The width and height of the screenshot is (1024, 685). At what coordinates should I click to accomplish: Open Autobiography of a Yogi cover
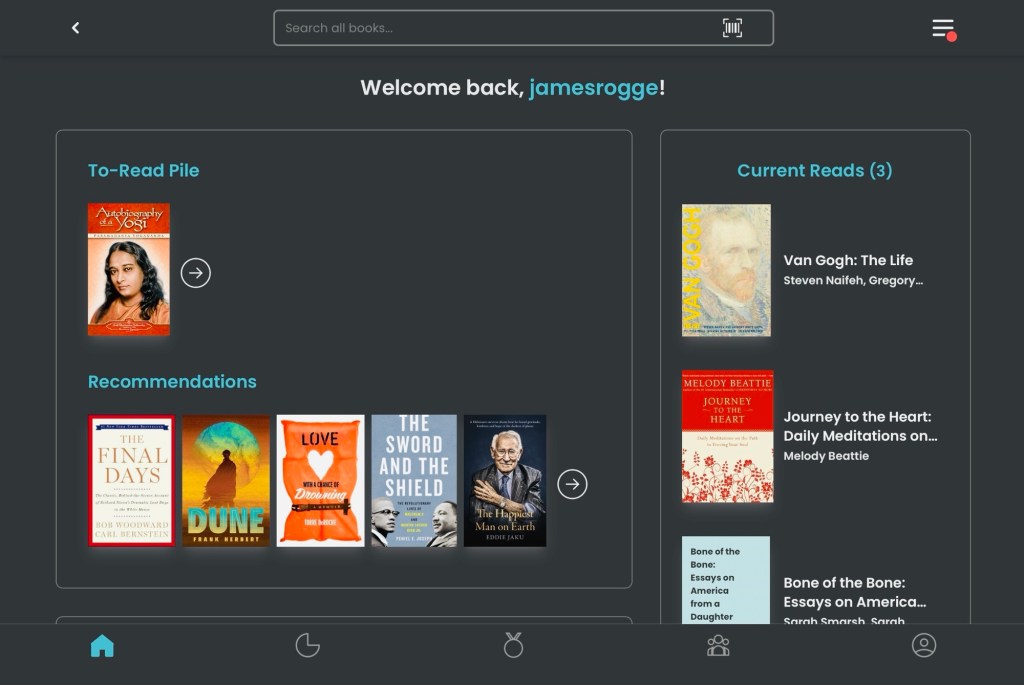pyautogui.click(x=129, y=269)
